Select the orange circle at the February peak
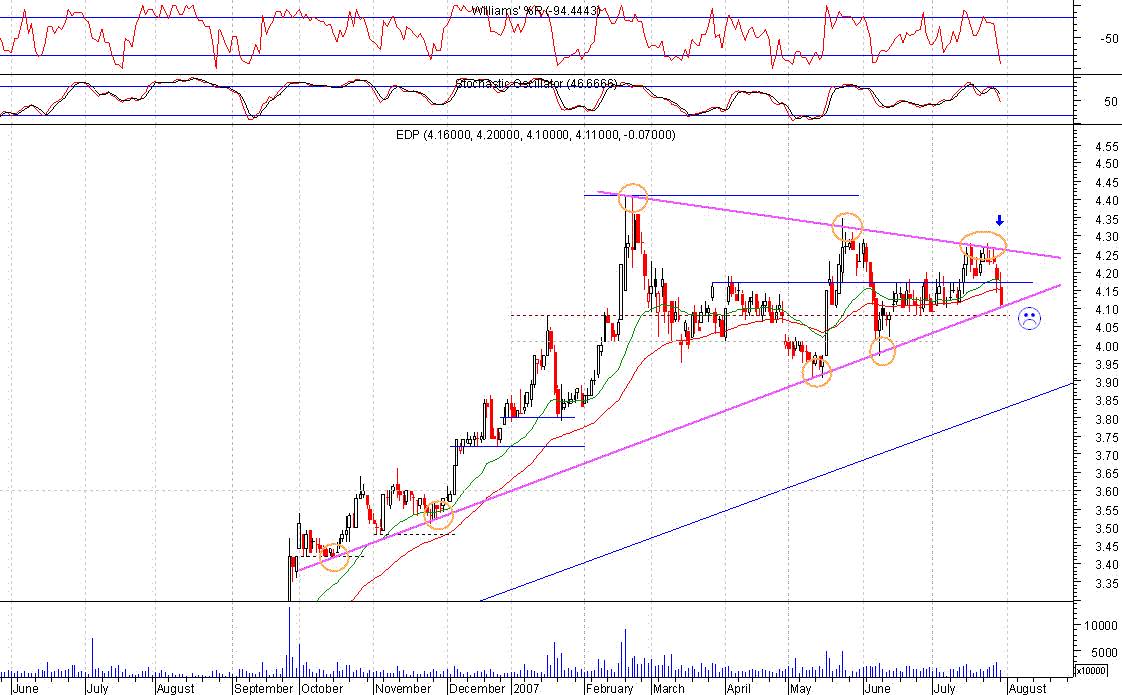 633,198
